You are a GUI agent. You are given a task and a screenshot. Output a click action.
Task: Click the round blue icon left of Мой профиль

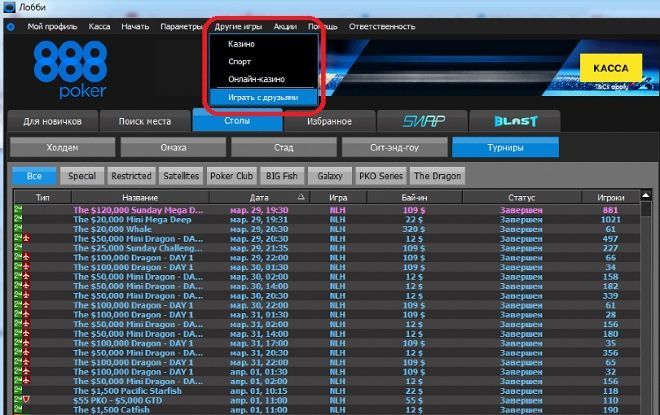point(11,26)
